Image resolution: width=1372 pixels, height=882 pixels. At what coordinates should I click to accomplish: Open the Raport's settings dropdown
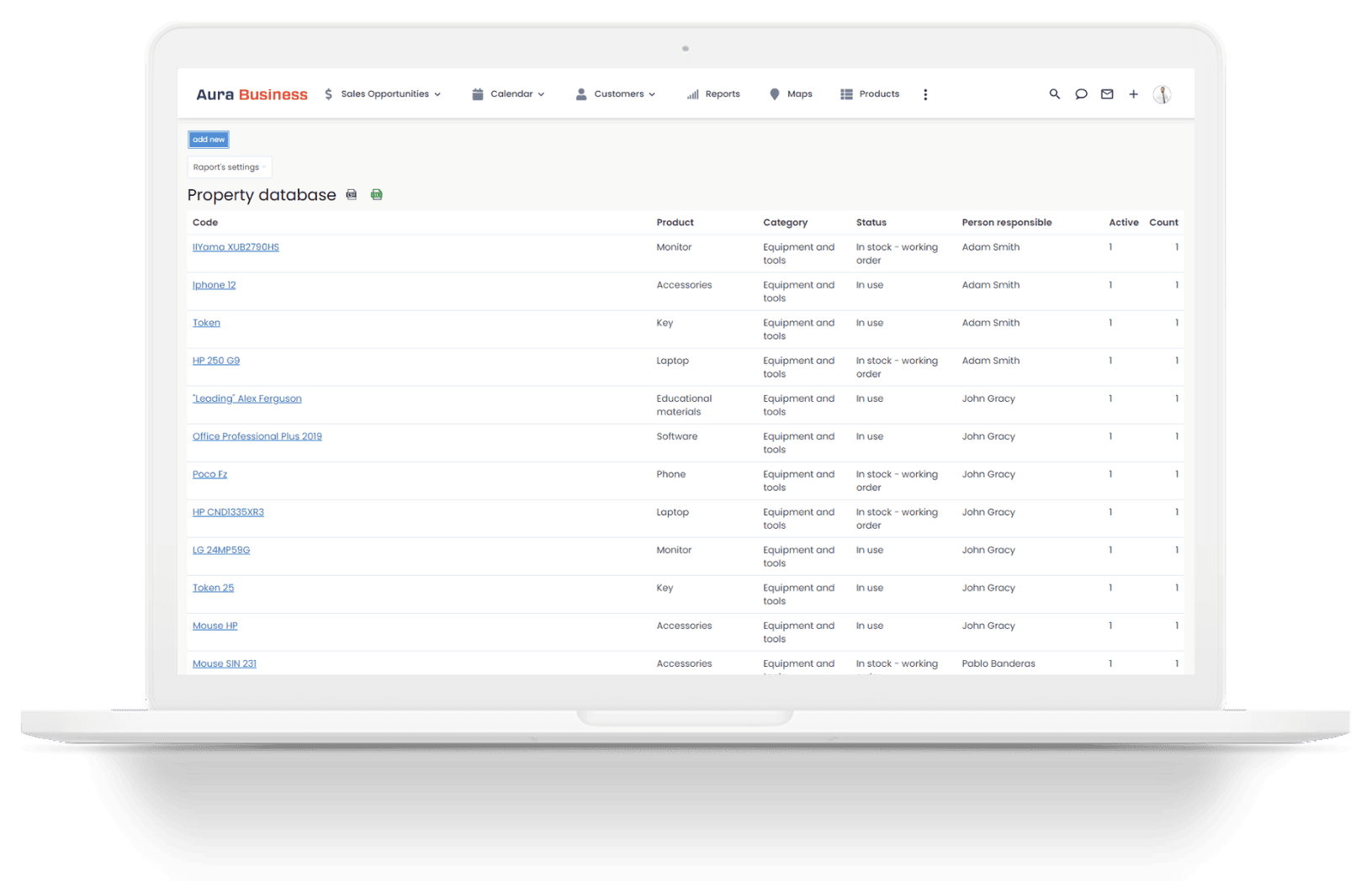(229, 166)
